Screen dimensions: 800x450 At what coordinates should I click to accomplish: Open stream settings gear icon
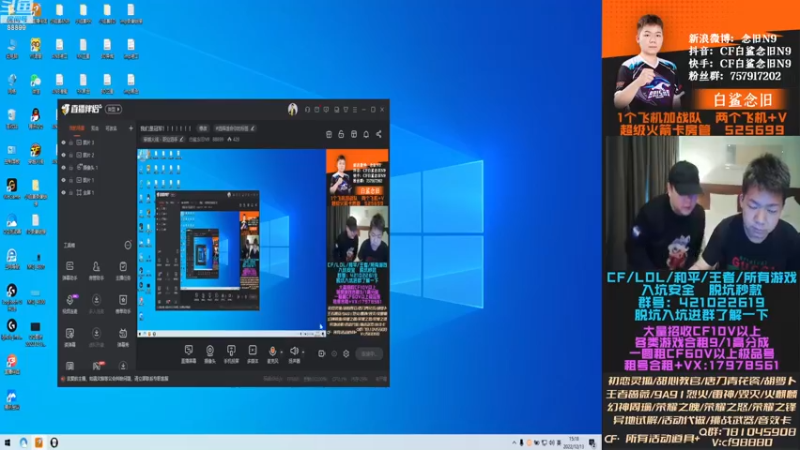[x=346, y=354]
